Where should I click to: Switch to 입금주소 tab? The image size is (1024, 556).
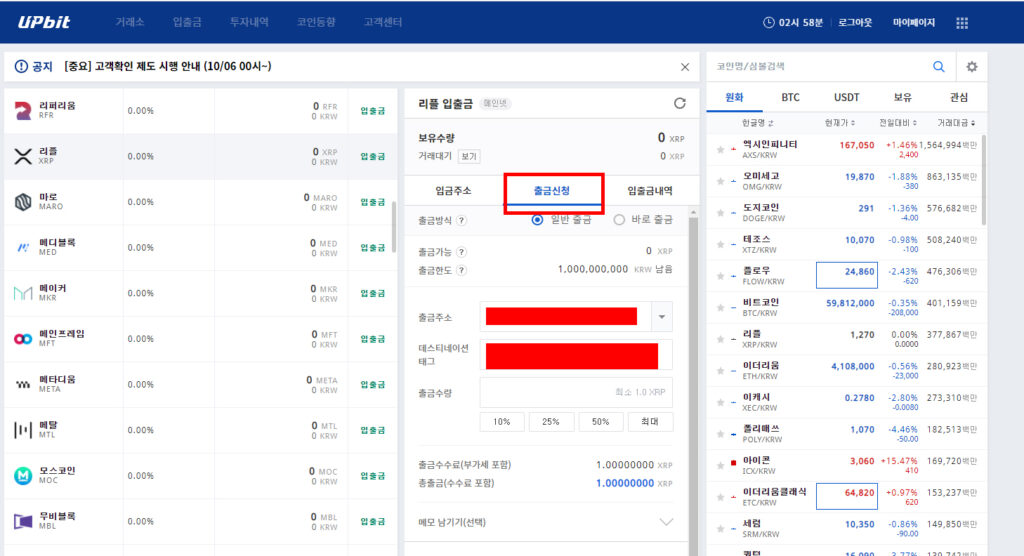[x=453, y=191]
